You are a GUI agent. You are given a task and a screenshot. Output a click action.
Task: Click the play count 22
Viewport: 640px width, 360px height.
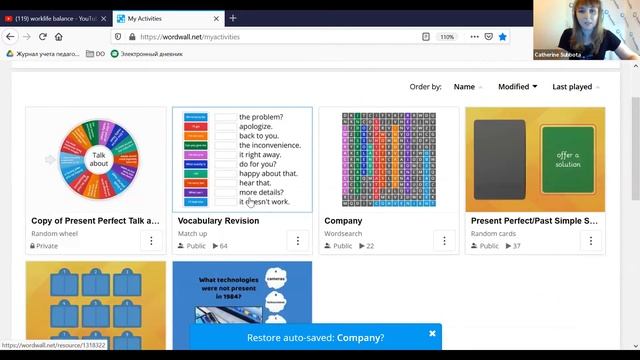[x=367, y=246]
